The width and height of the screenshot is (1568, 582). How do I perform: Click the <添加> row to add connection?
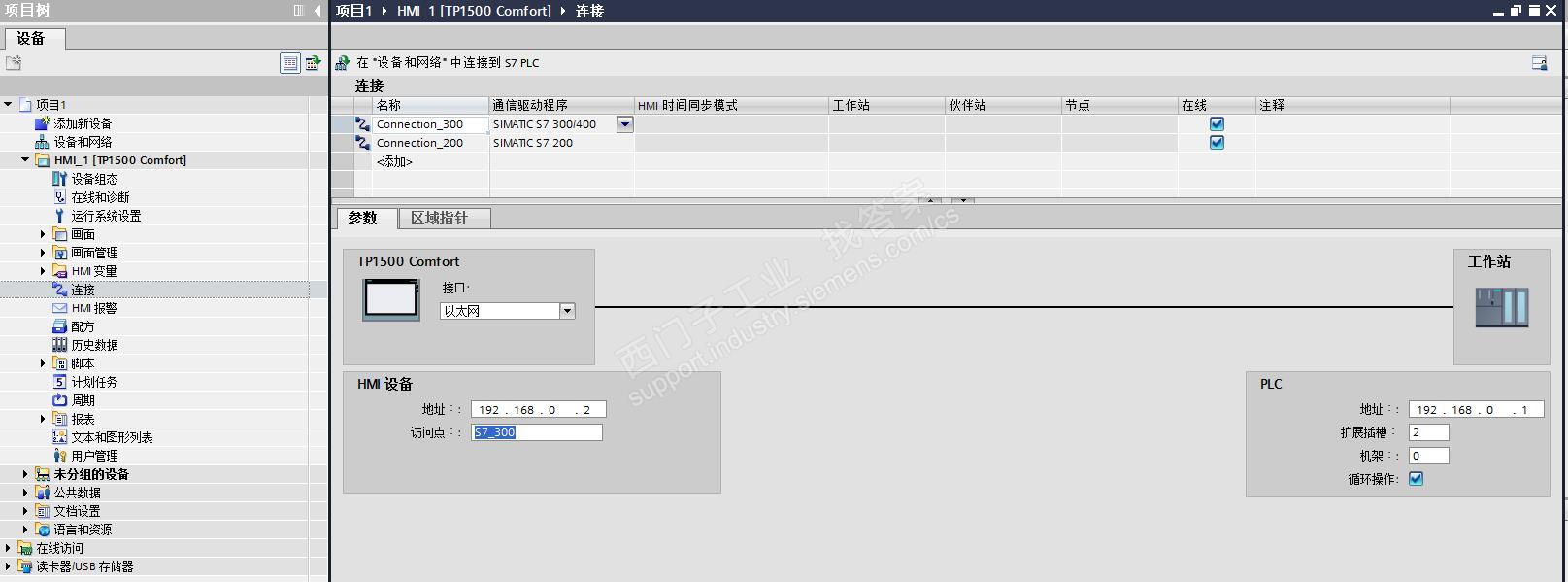pos(394,161)
